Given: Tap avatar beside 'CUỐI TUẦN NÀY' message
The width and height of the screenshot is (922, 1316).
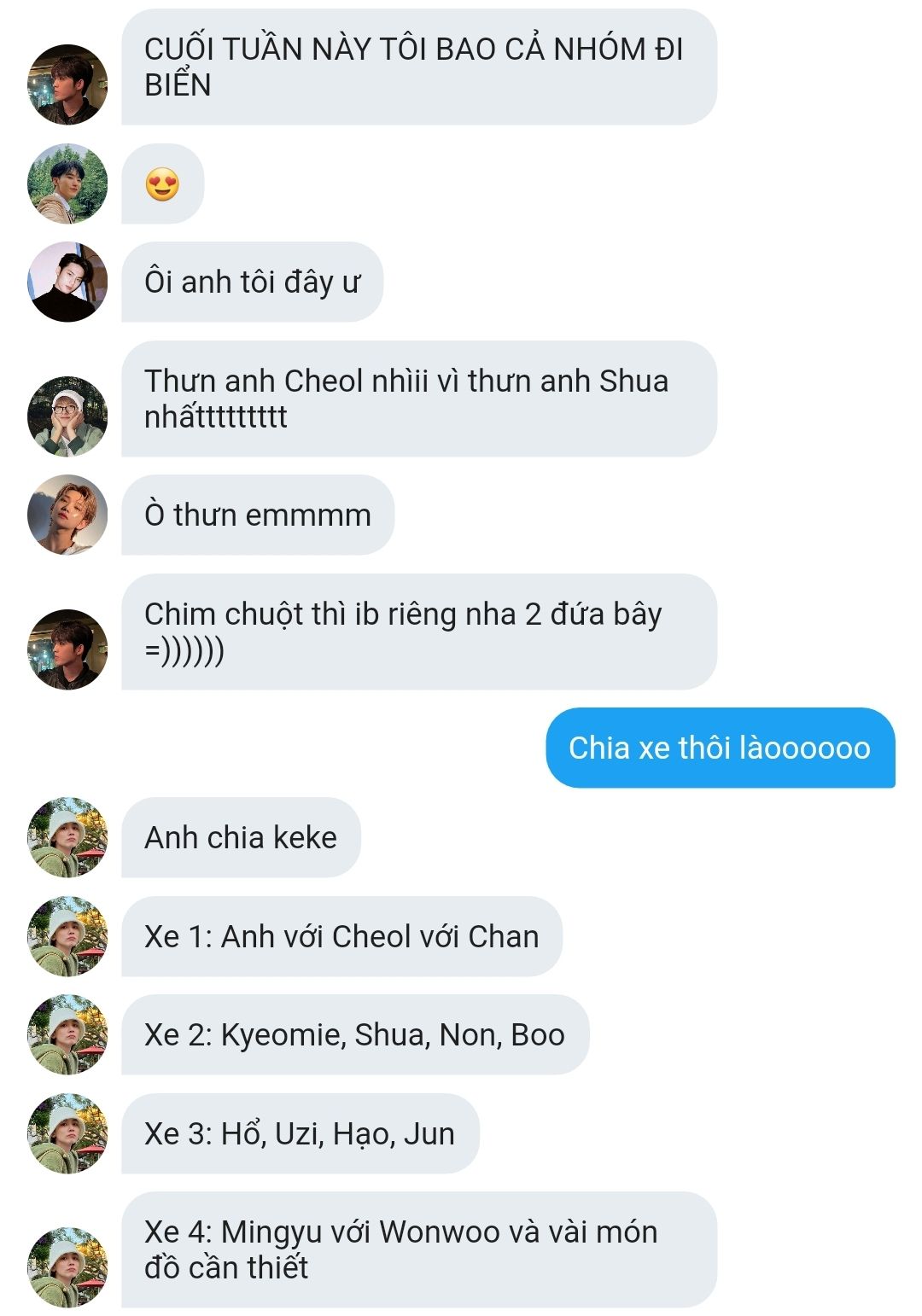Looking at the screenshot, I should pos(67,84).
